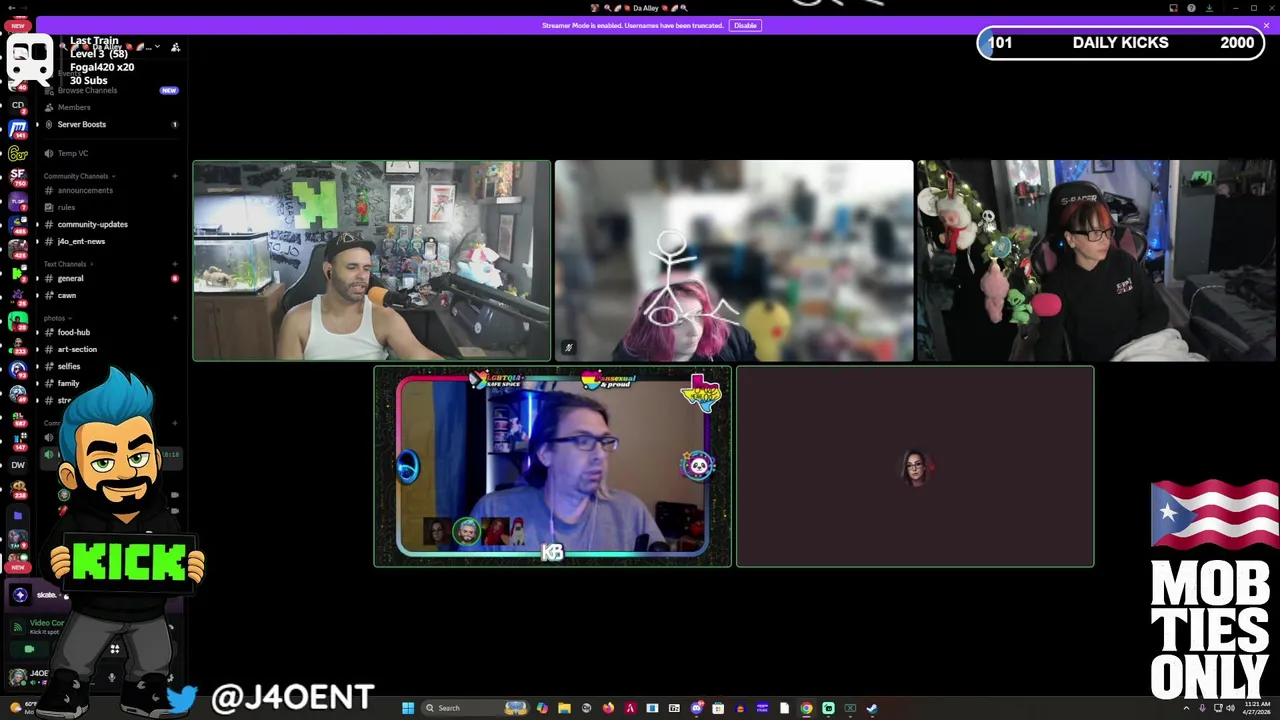Image resolution: width=1280 pixels, height=720 pixels.
Task: Click the system tray volume icon
Action: pos(1229,708)
